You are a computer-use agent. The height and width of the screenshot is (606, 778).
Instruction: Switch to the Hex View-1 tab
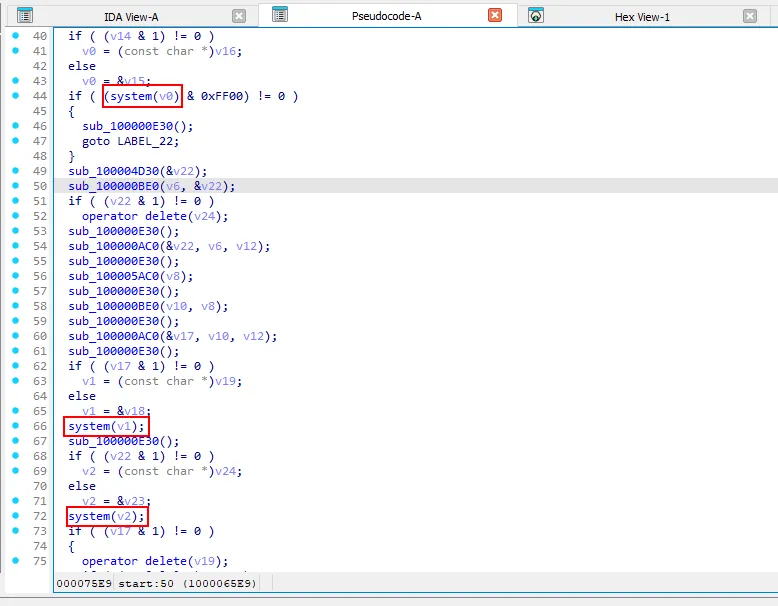point(642,17)
